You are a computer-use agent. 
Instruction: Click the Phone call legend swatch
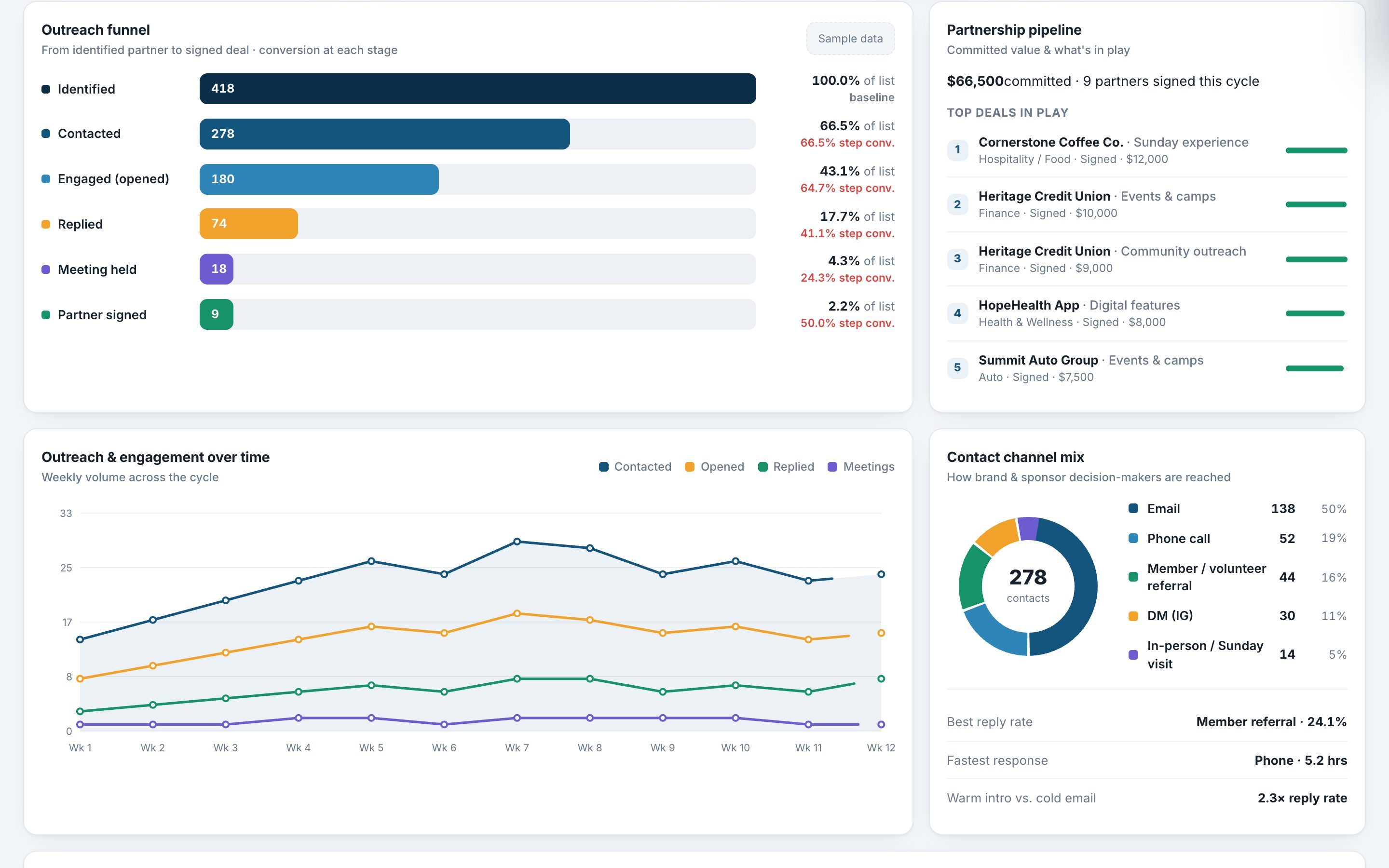pyautogui.click(x=1133, y=539)
